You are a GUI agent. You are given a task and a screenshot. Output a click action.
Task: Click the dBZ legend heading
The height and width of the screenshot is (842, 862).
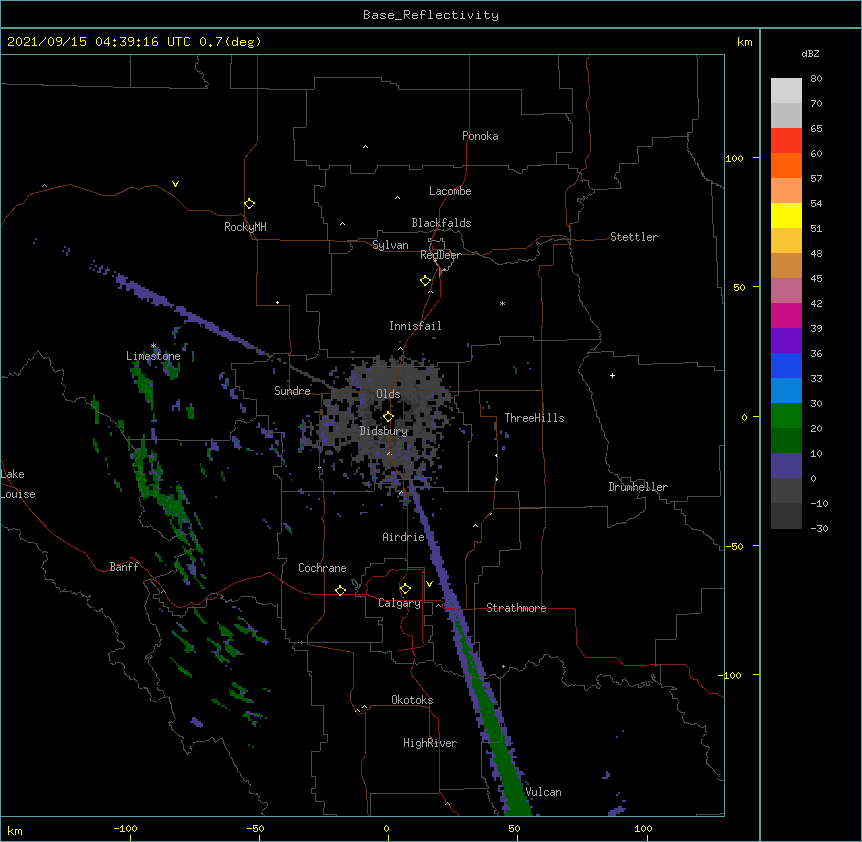(x=810, y=53)
